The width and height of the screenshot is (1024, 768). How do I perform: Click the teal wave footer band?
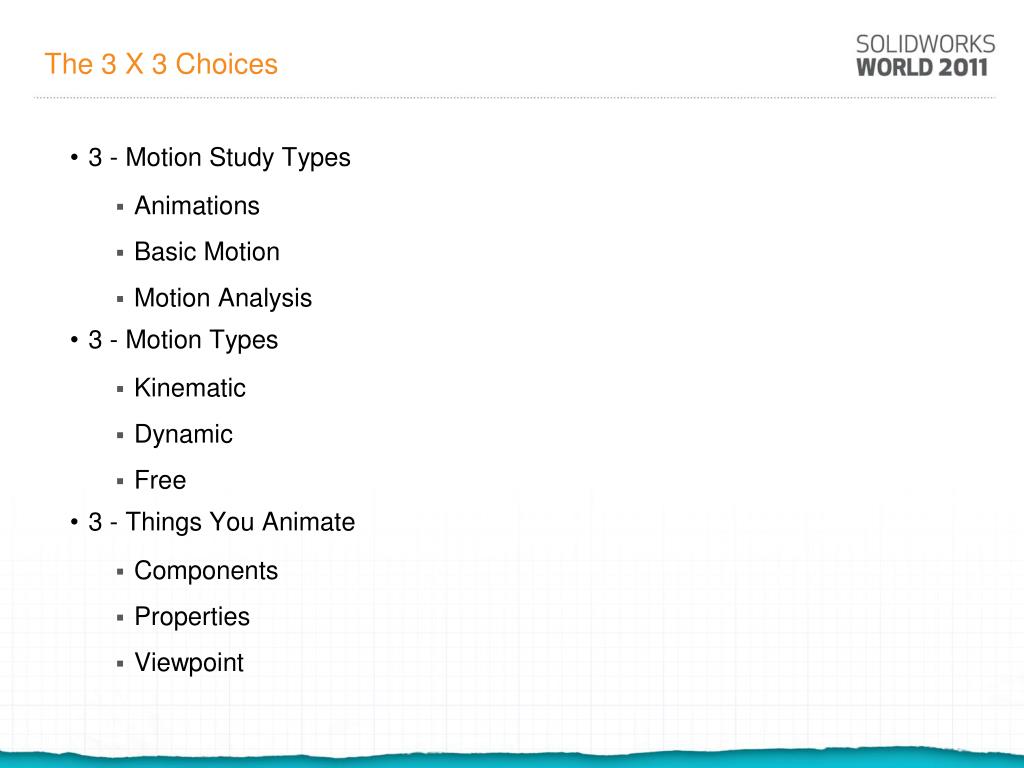512,759
